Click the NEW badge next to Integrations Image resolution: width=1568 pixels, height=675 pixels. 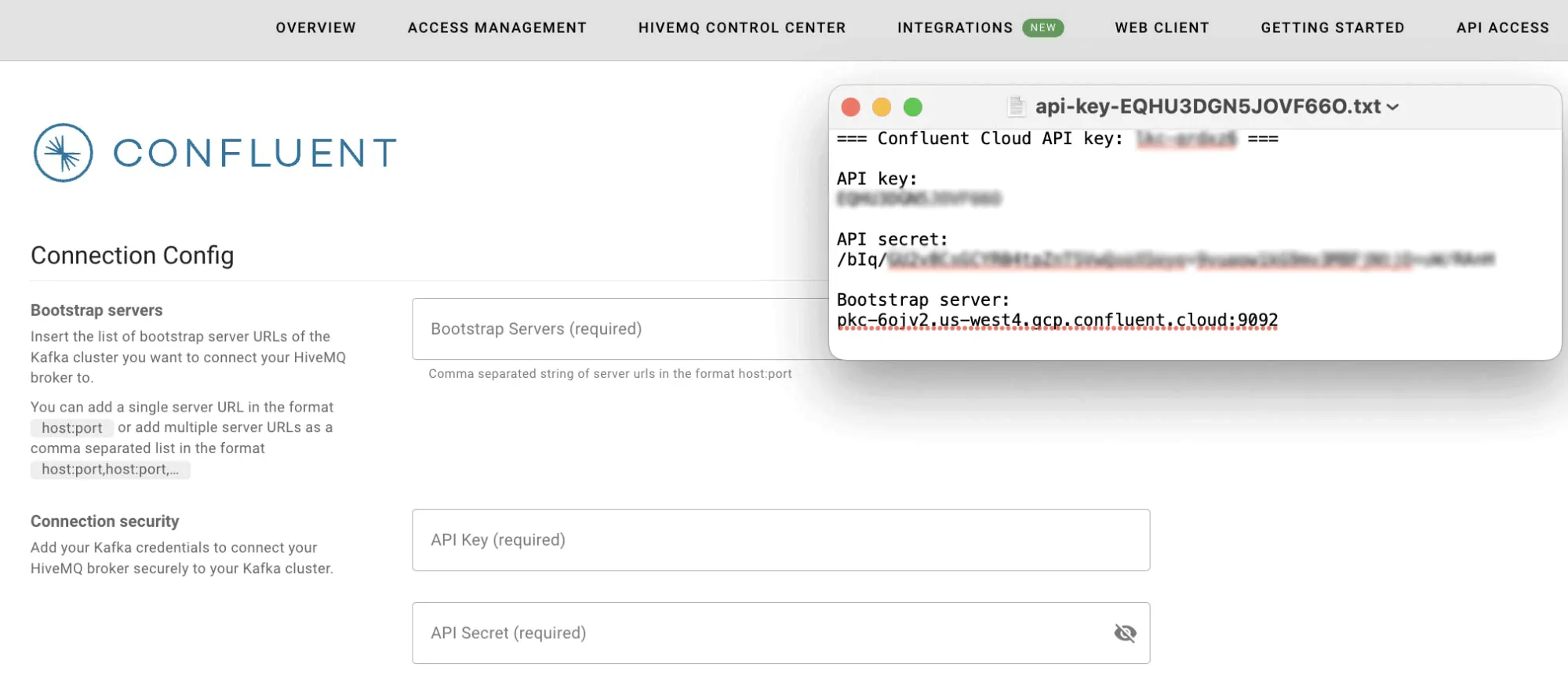coord(1042,27)
